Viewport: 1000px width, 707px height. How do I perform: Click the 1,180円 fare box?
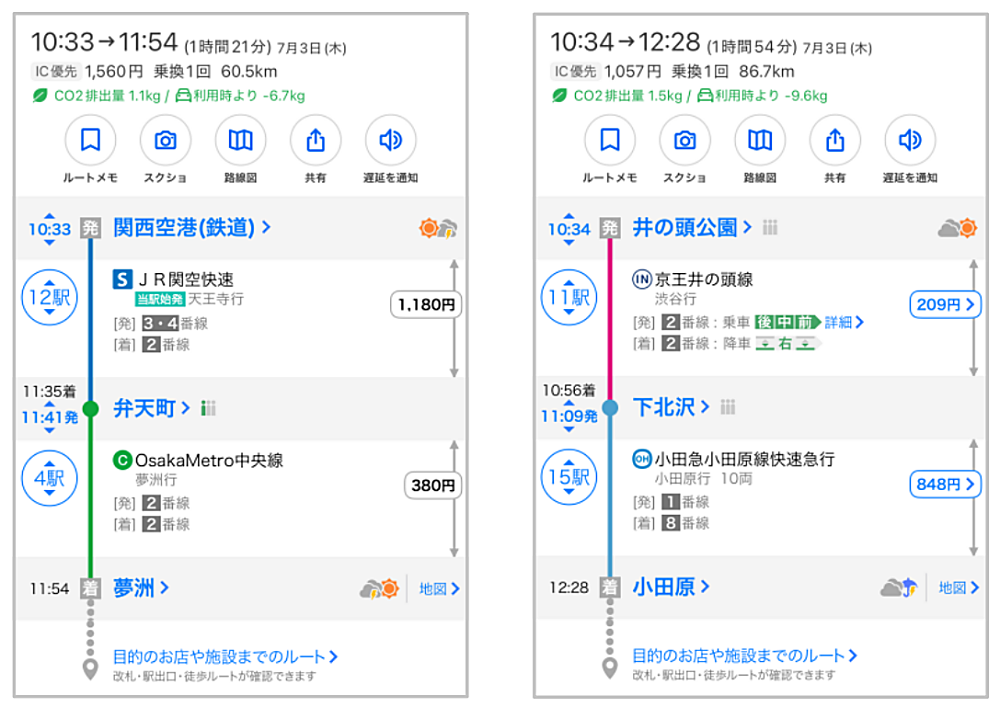[426, 305]
